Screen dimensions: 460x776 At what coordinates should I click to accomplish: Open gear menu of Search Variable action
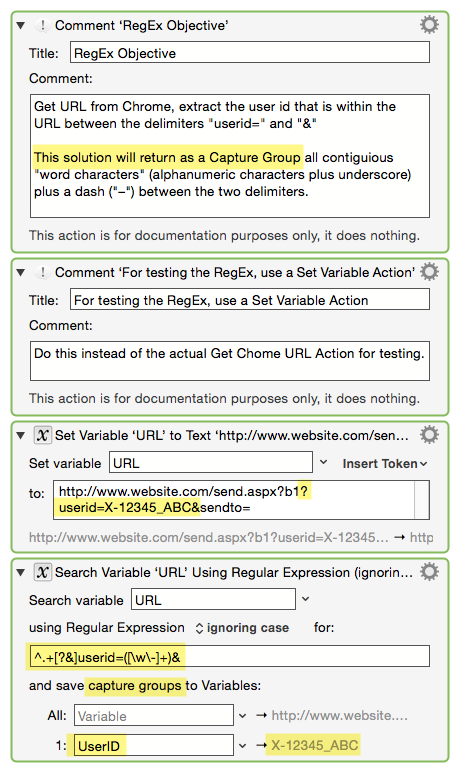[x=429, y=572]
